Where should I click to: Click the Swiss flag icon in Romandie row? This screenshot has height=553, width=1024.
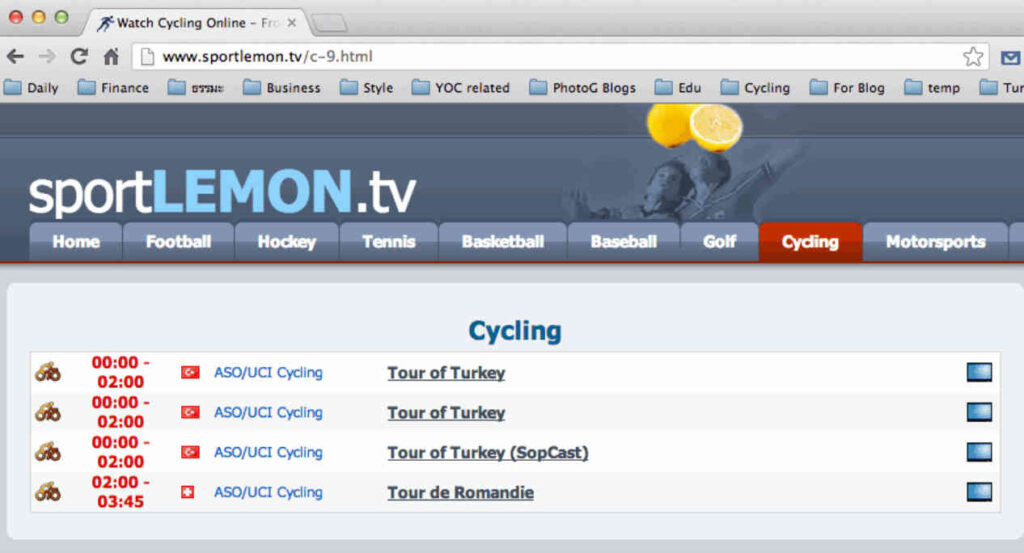187,492
